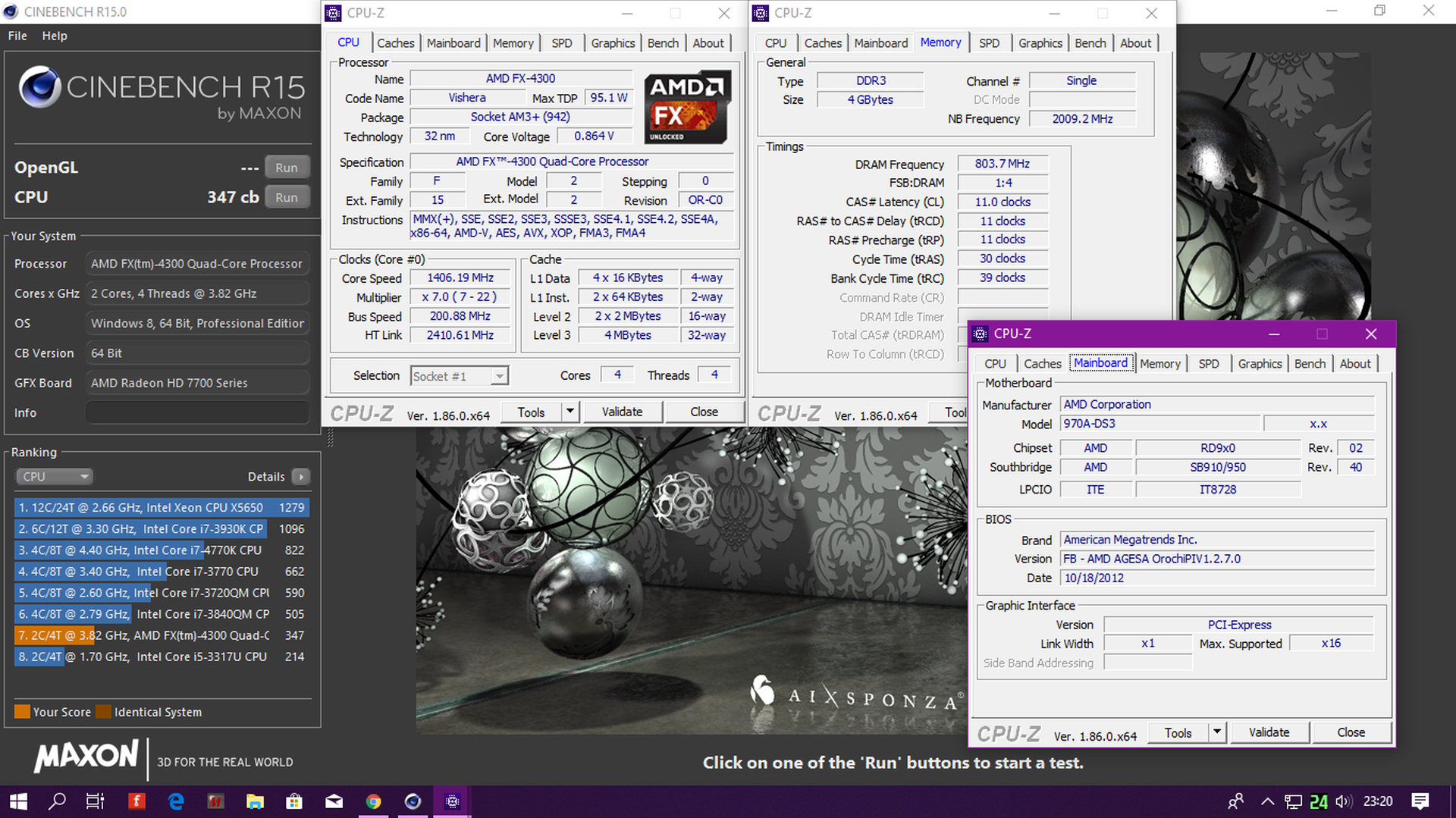Viewport: 1456px width, 818px height.
Task: Open Action Center notifications
Action: tap(1420, 801)
